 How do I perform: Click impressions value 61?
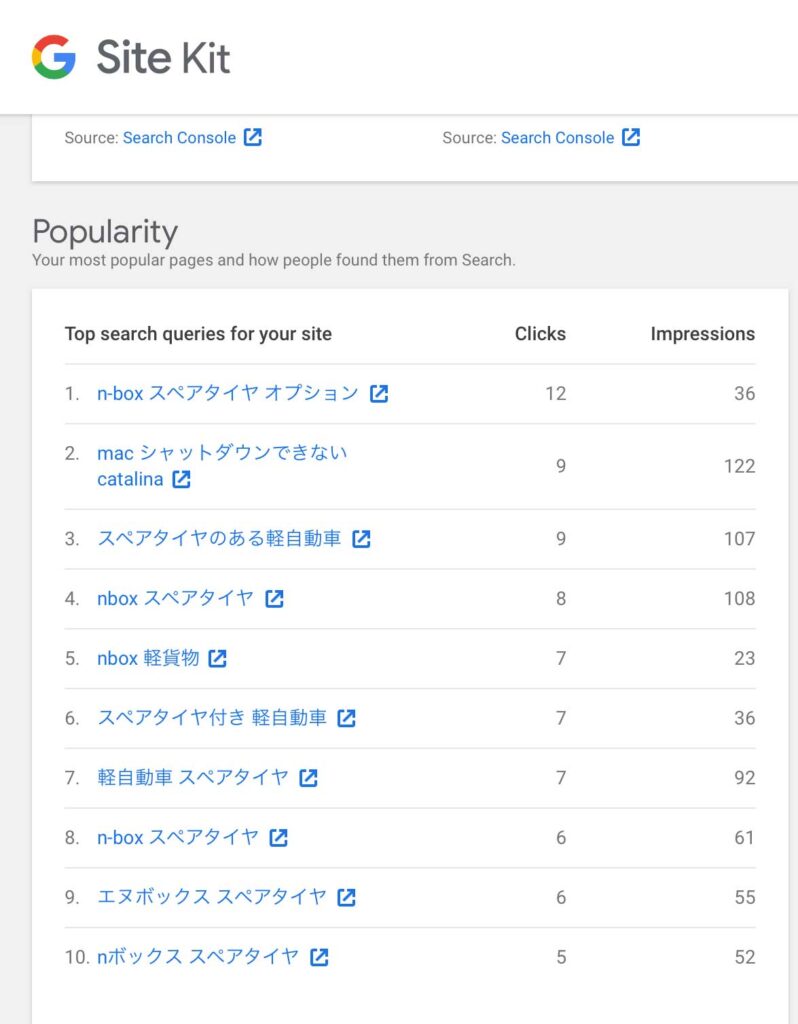[744, 837]
